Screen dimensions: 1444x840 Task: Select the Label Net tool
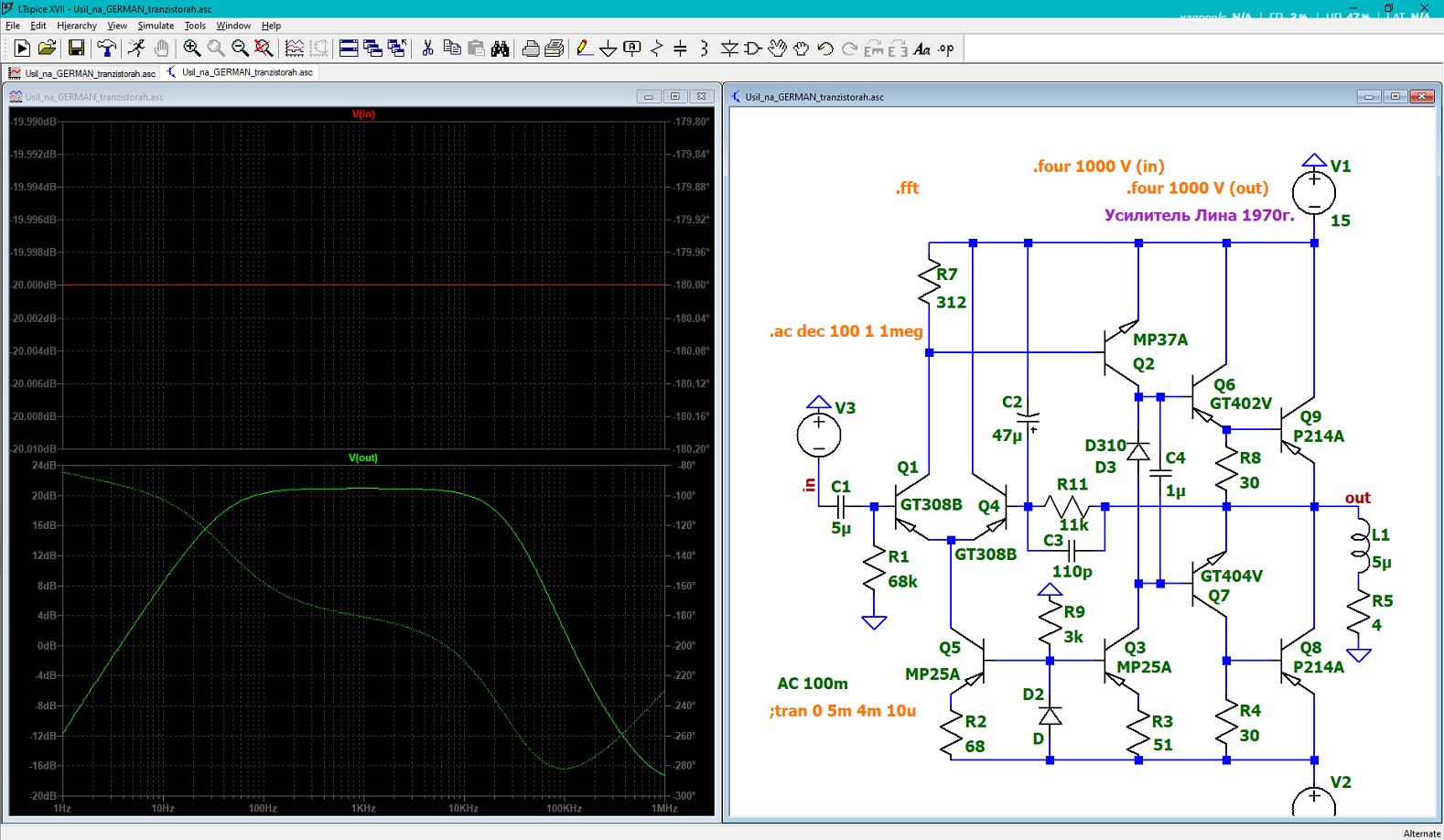(x=632, y=48)
